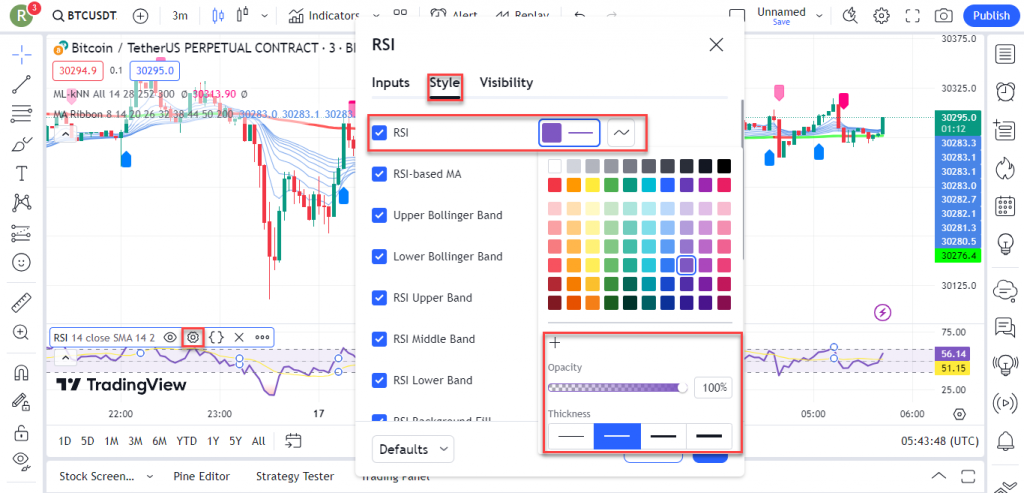Uncheck the RSI-based MA checkbox
1024x493 pixels.
click(379, 174)
